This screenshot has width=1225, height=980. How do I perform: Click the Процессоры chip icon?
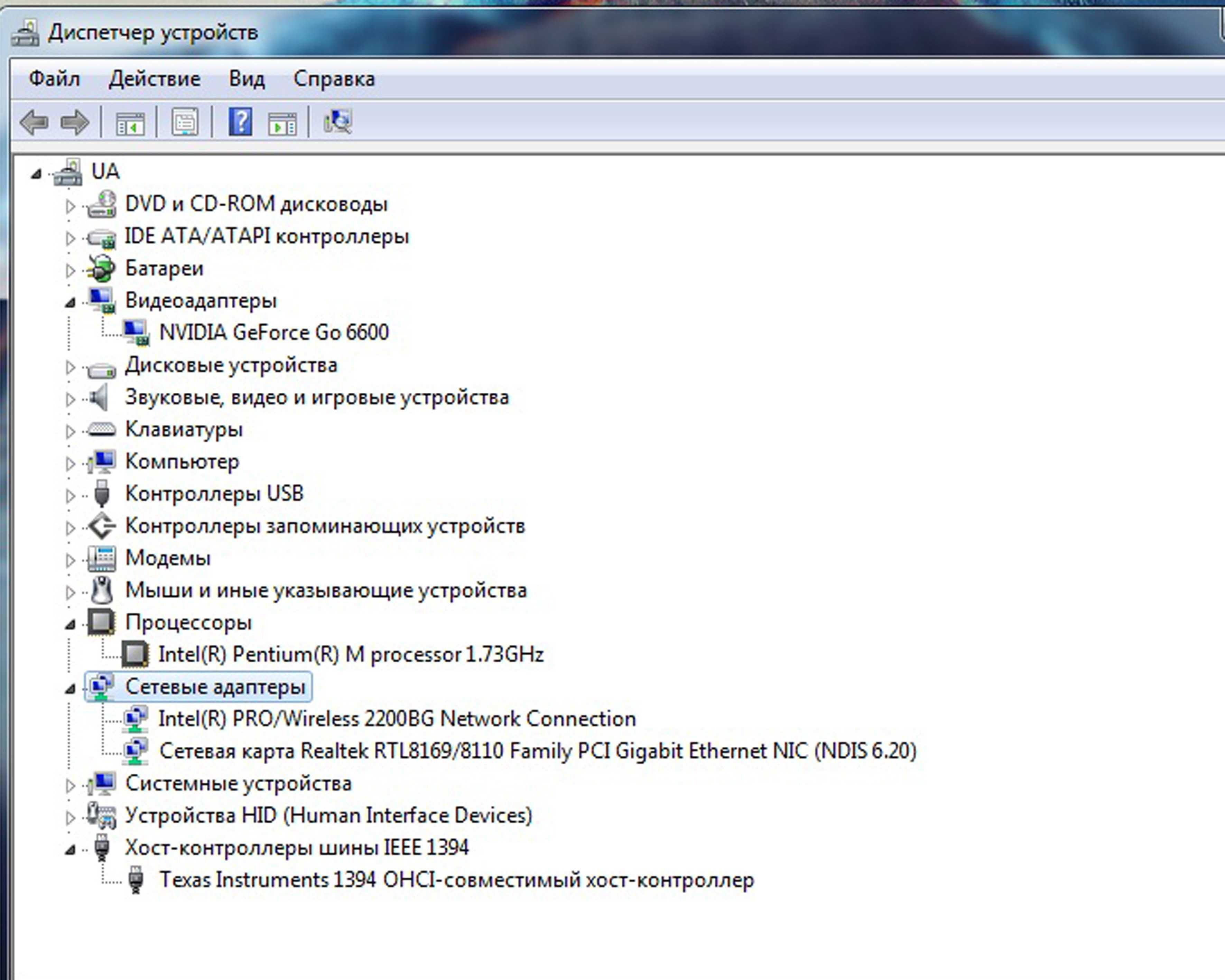pyautogui.click(x=101, y=622)
